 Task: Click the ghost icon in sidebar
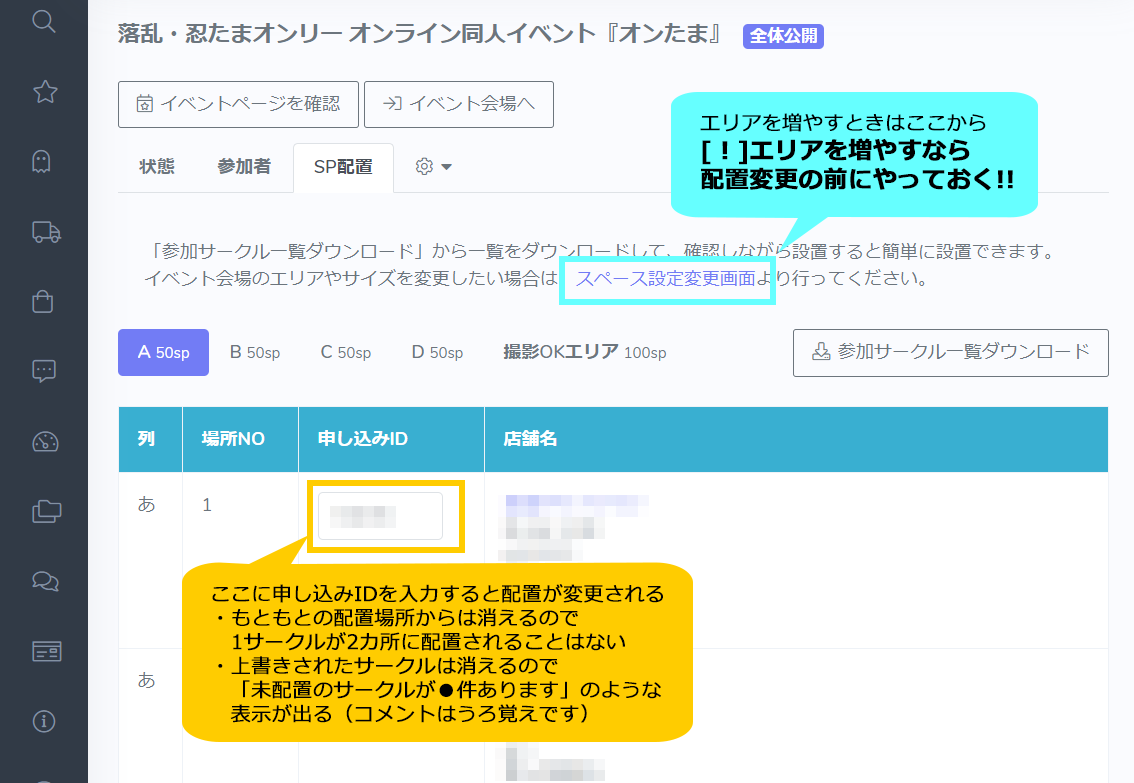tap(44, 162)
